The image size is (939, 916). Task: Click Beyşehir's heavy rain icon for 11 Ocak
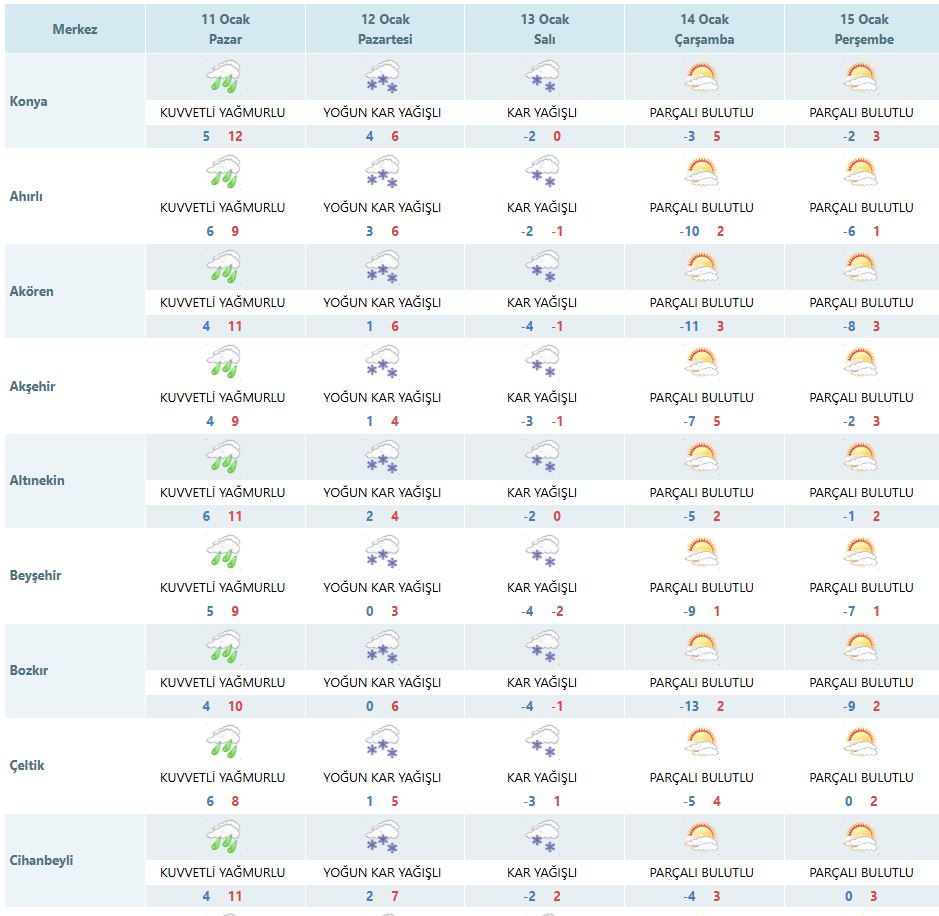click(223, 553)
